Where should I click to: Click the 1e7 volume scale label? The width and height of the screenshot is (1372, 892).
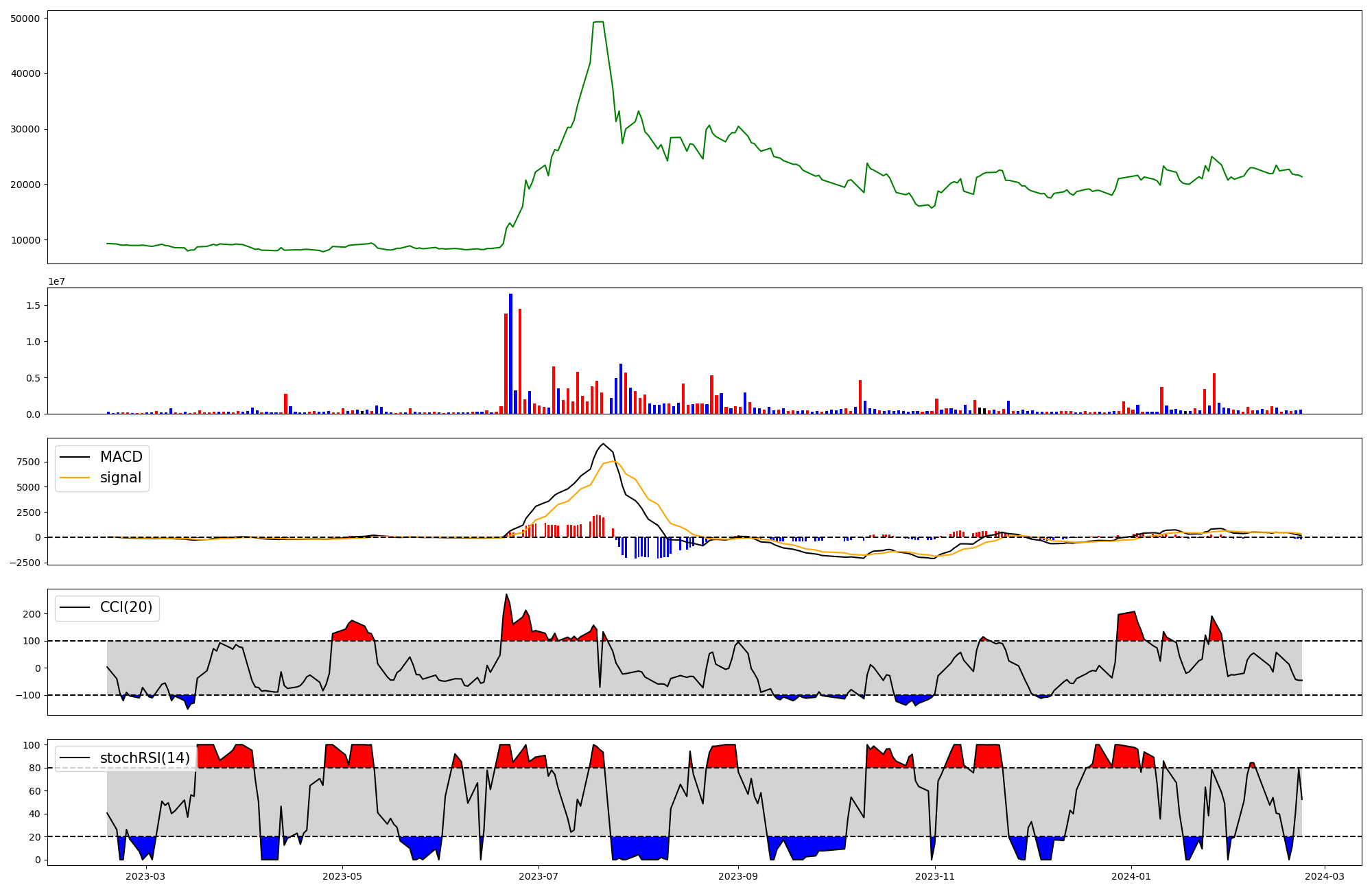point(56,281)
